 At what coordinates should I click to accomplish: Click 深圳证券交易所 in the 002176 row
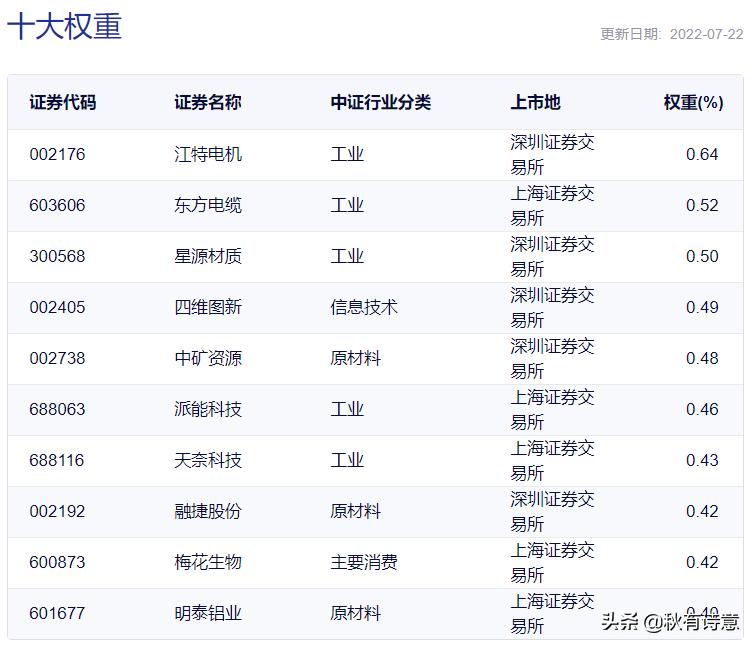point(553,155)
